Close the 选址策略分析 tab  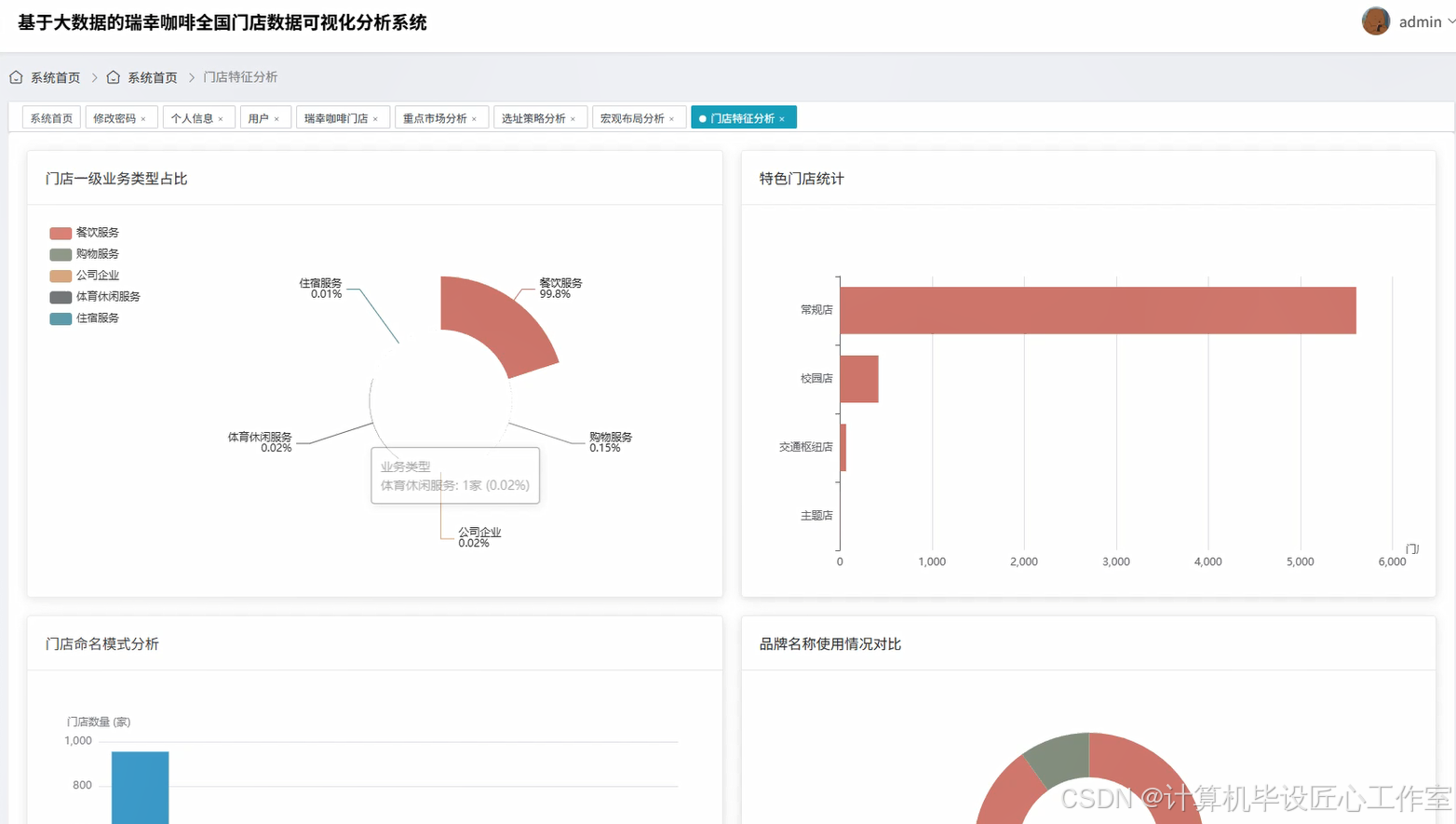(573, 119)
